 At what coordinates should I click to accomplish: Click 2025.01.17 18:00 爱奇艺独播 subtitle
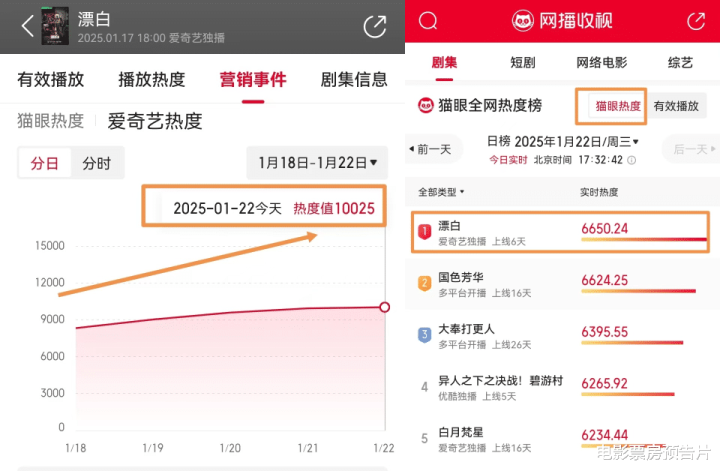[x=151, y=38]
